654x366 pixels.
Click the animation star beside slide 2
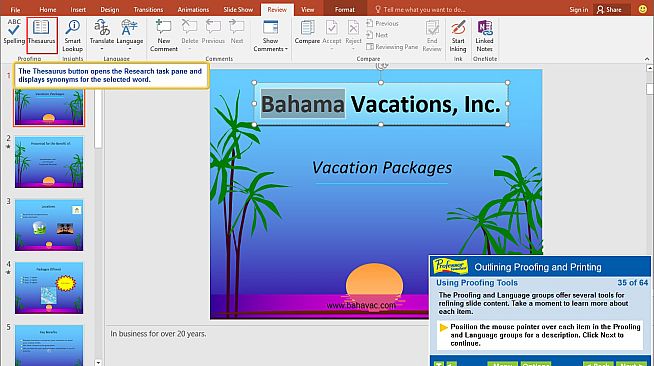point(8,147)
